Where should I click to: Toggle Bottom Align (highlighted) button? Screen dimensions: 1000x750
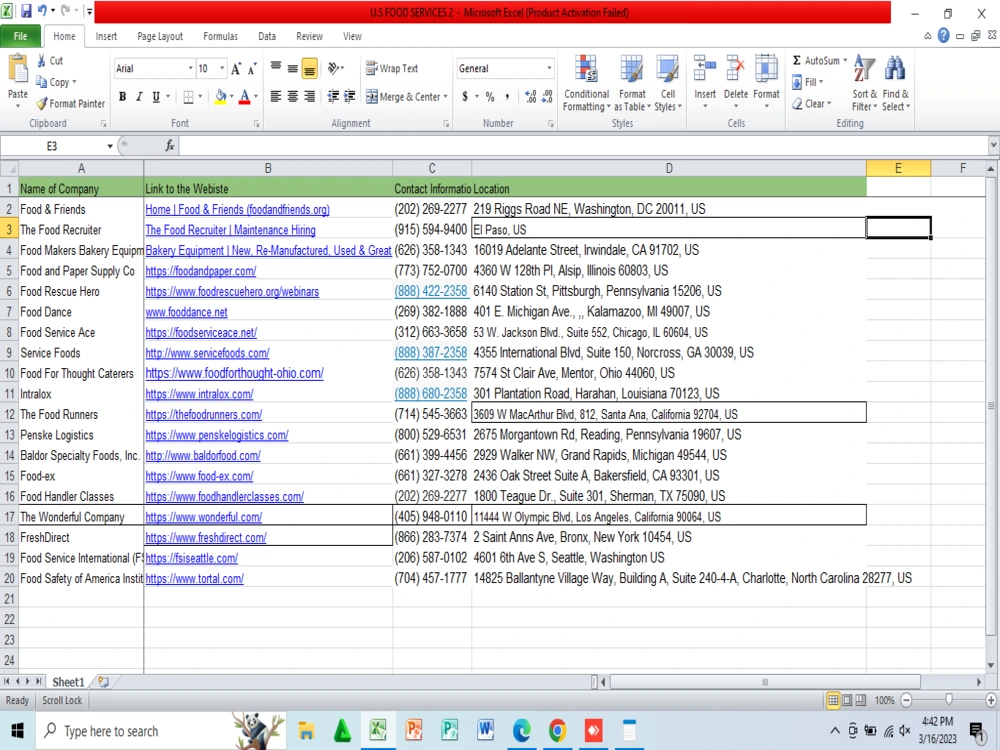(x=309, y=68)
